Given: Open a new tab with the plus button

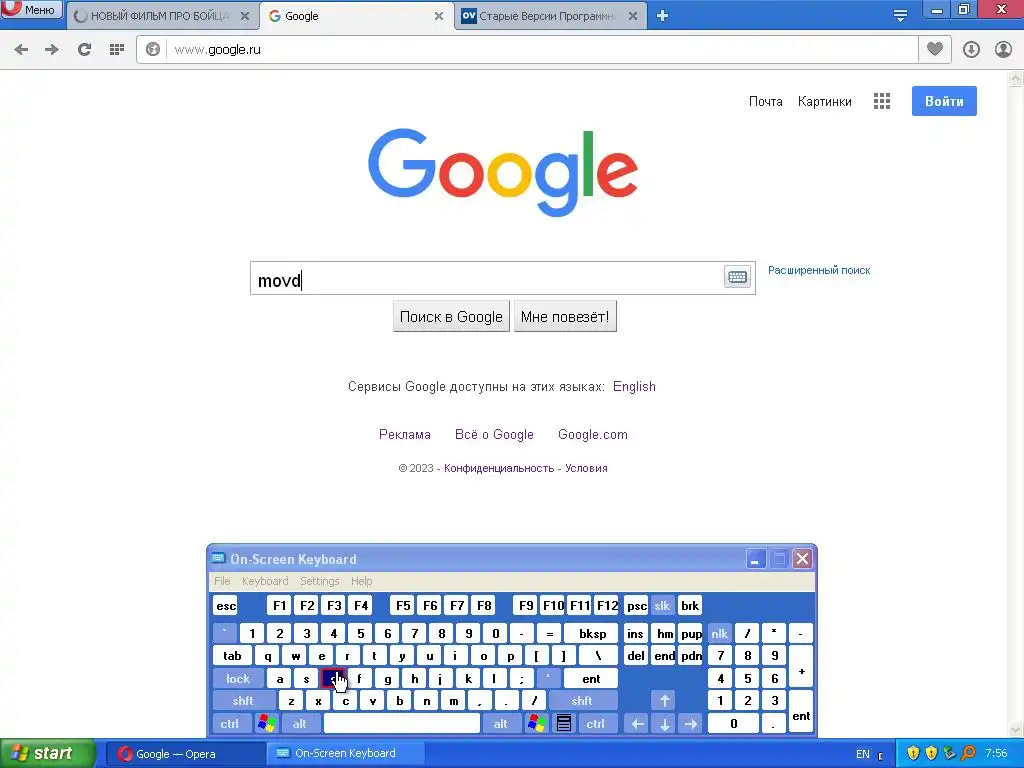Looking at the screenshot, I should 662,16.
